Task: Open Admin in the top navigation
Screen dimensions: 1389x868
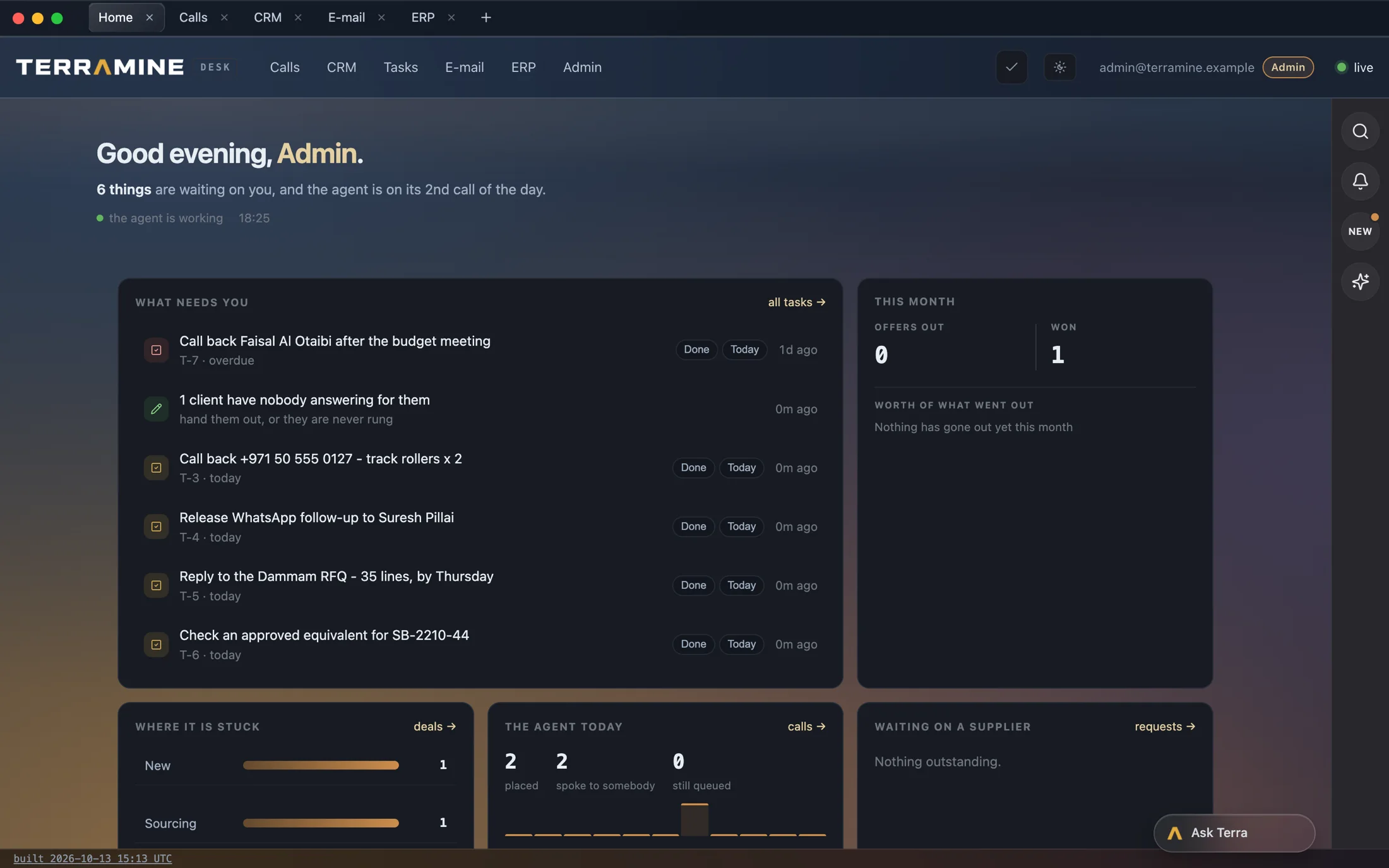Action: coord(582,67)
